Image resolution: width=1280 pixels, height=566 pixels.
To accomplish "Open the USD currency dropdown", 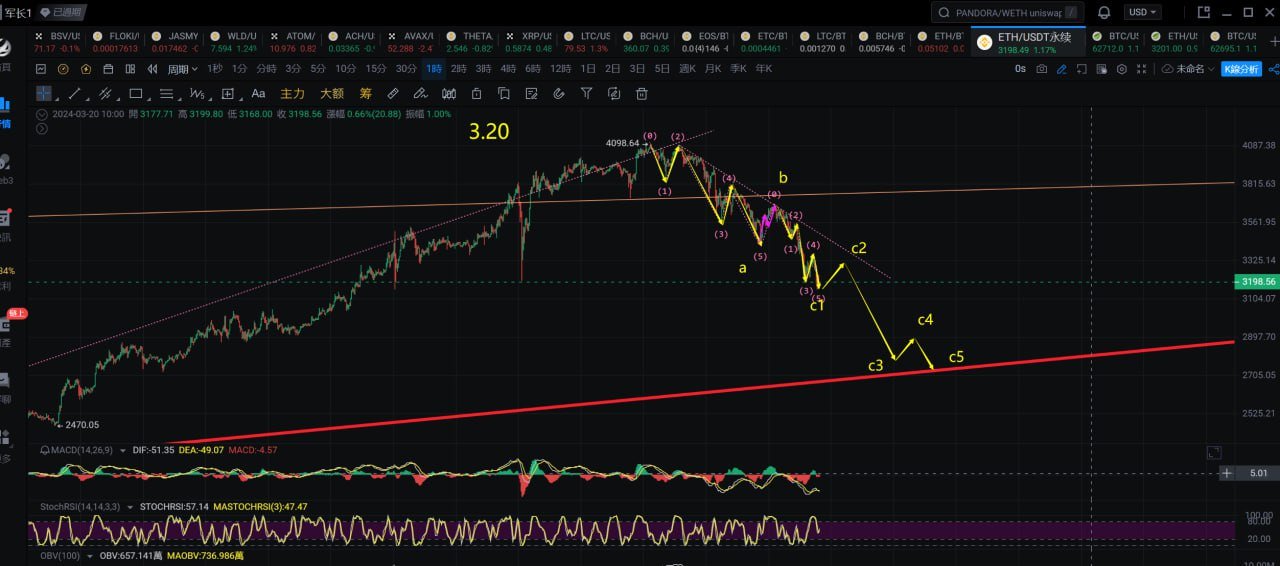I will pyautogui.click(x=1142, y=13).
